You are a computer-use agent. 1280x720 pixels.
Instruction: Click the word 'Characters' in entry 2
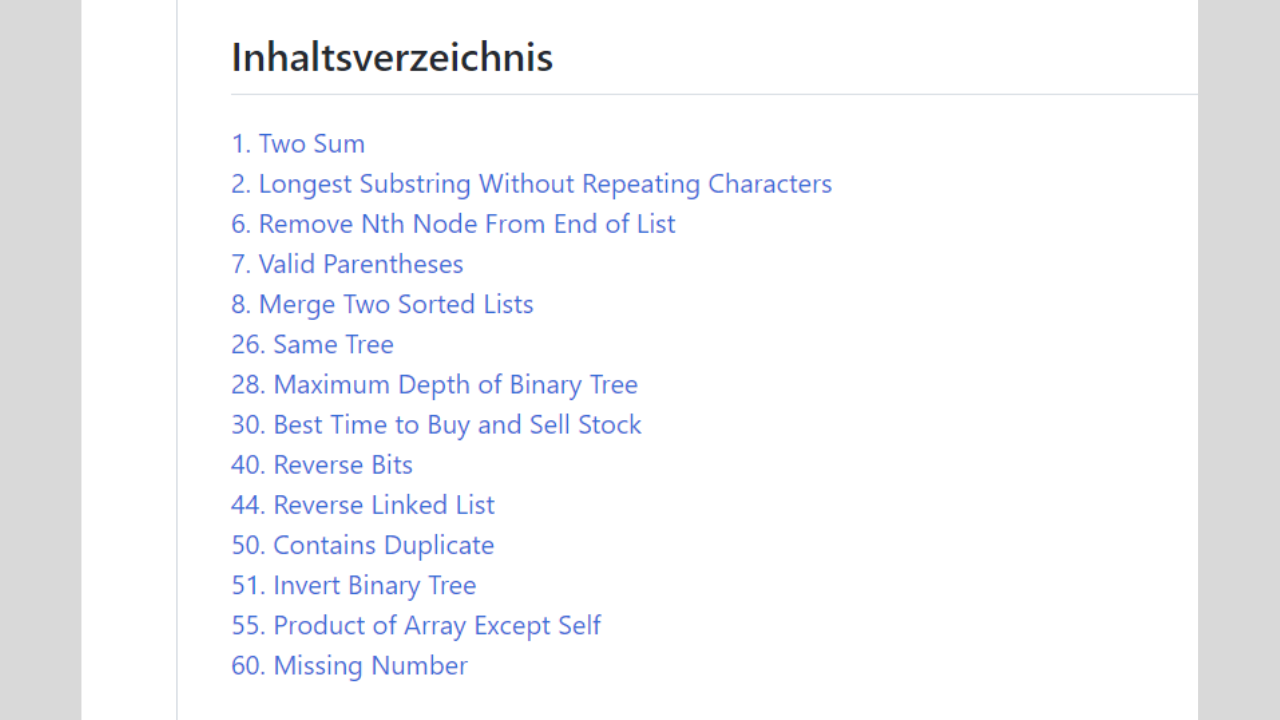[x=770, y=184]
